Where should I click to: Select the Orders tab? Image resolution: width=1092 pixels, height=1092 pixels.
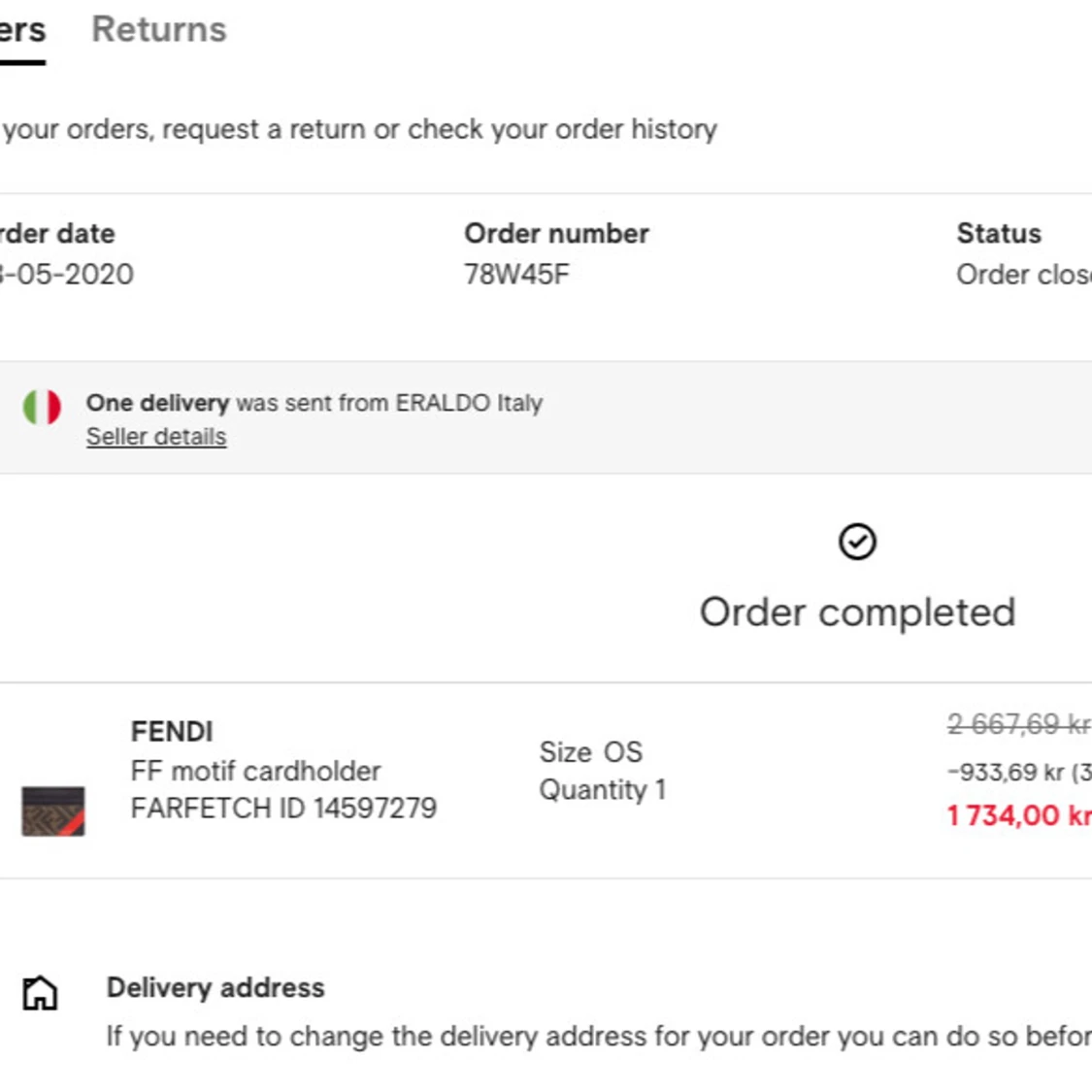pos(22,30)
